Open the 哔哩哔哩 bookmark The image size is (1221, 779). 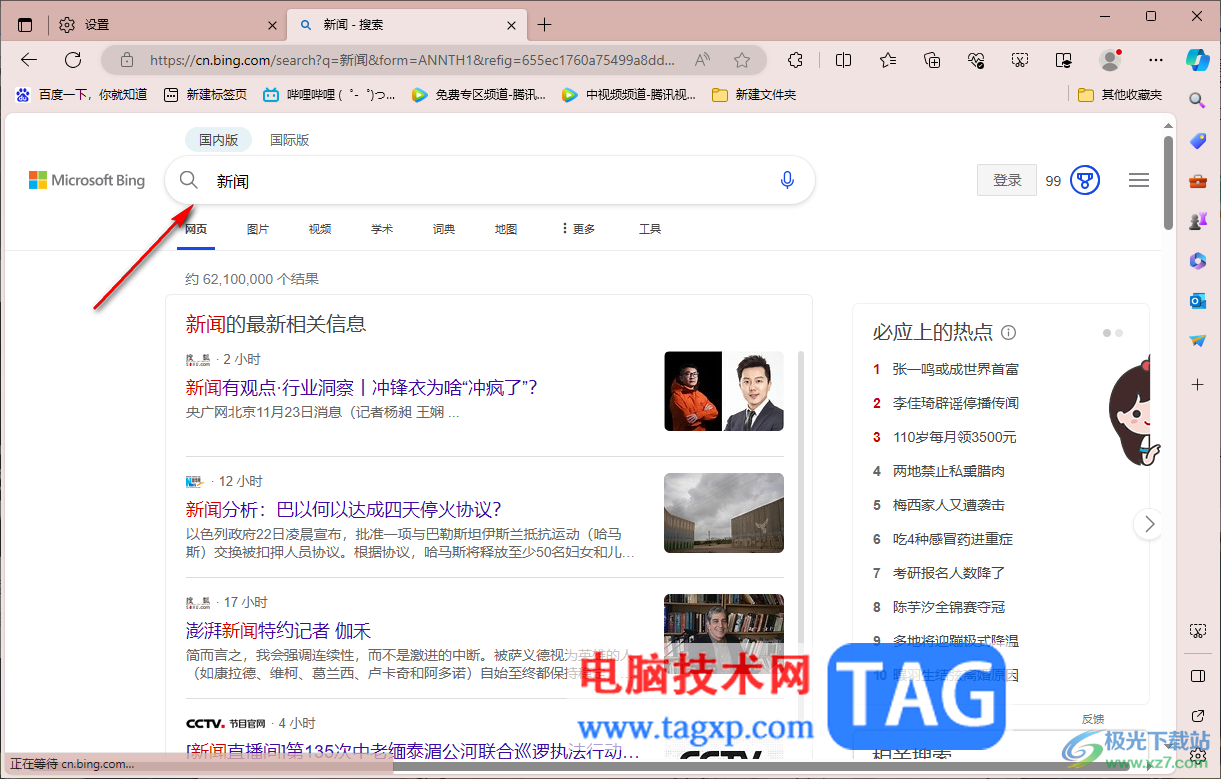pos(329,94)
